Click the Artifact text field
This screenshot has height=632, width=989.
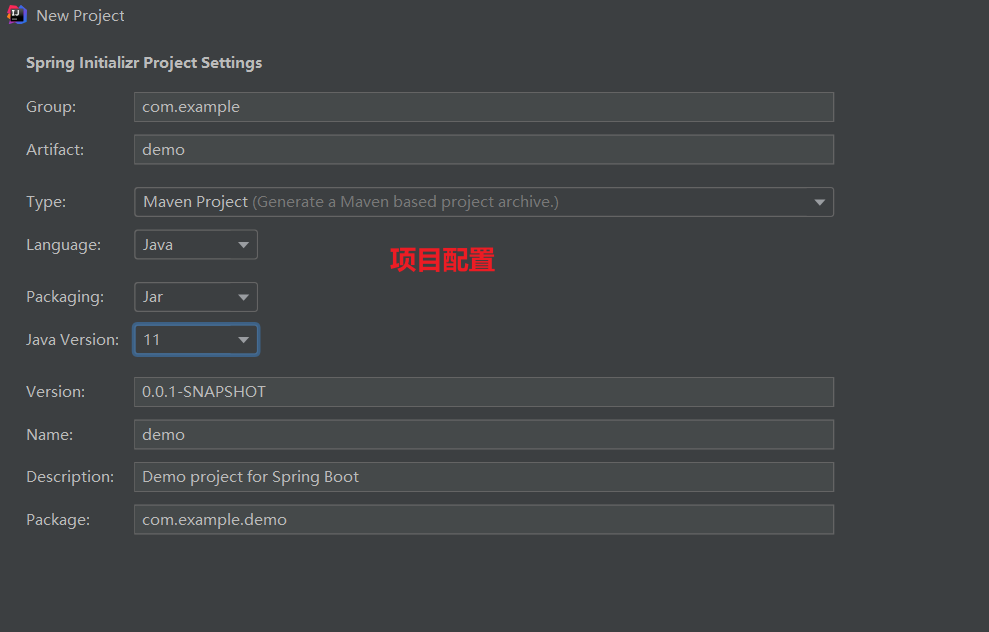484,149
